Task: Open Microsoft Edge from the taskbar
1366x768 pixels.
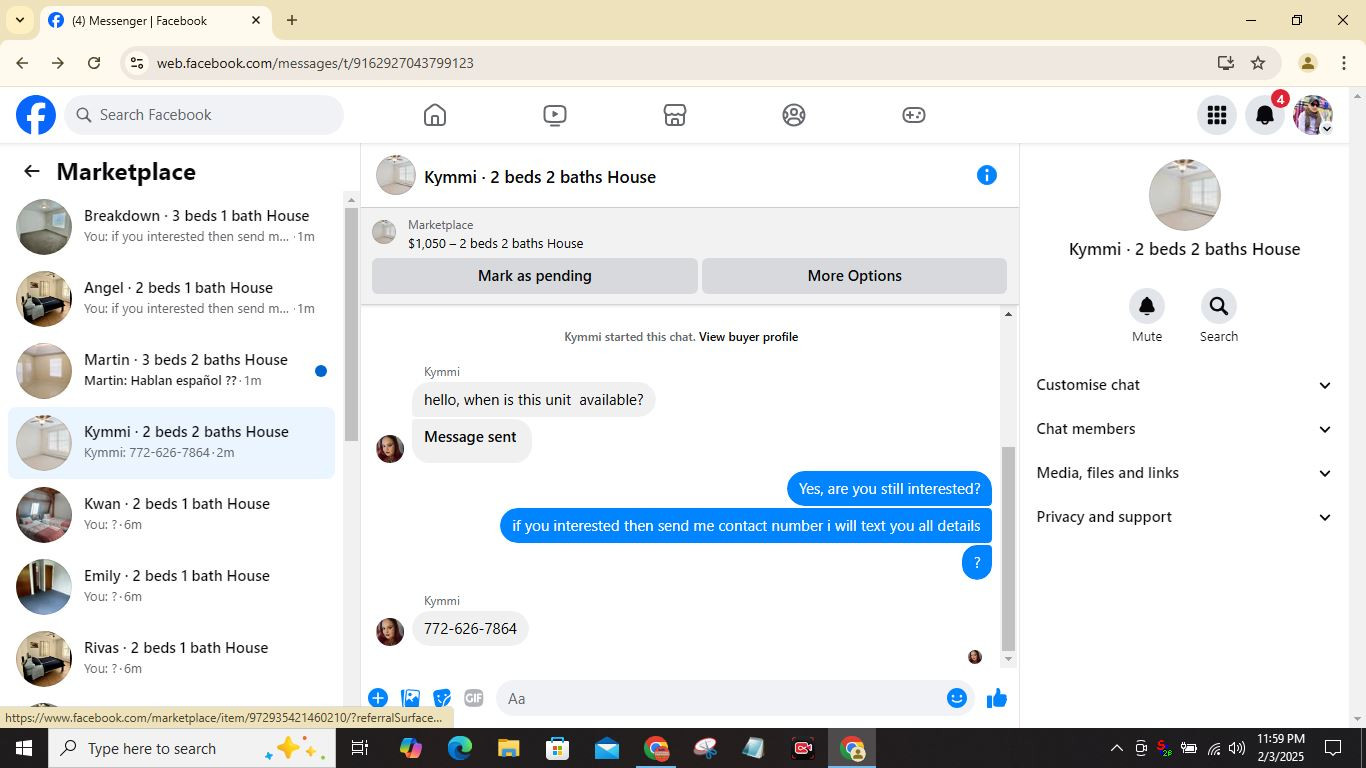Action: pyautogui.click(x=460, y=748)
